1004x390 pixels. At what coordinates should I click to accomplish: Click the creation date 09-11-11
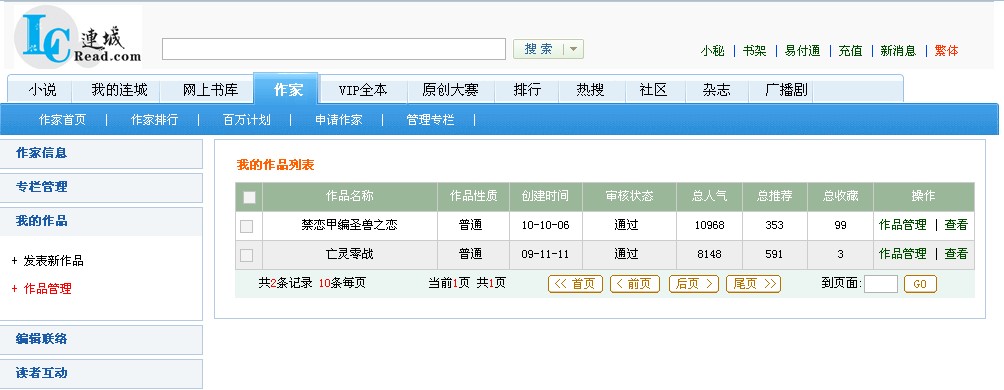(545, 255)
